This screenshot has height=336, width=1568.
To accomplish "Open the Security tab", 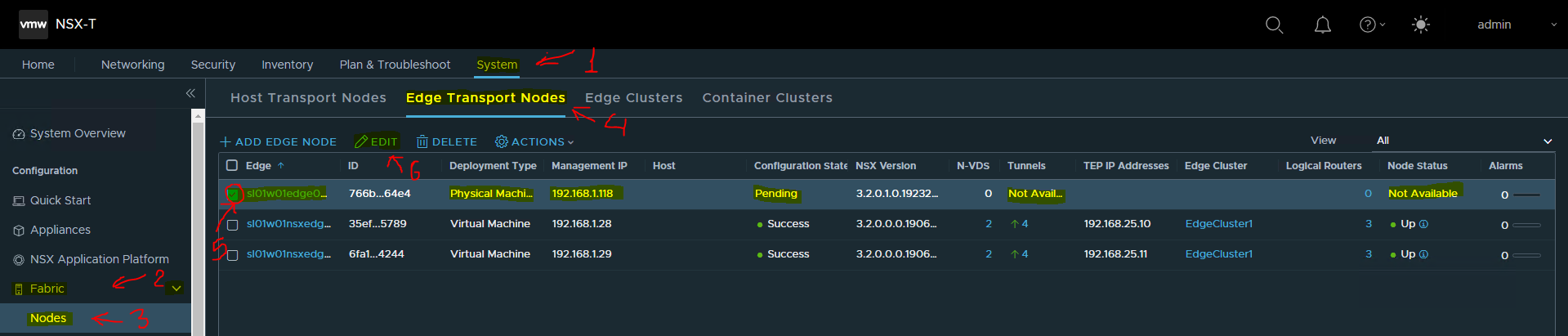I will click(x=213, y=65).
